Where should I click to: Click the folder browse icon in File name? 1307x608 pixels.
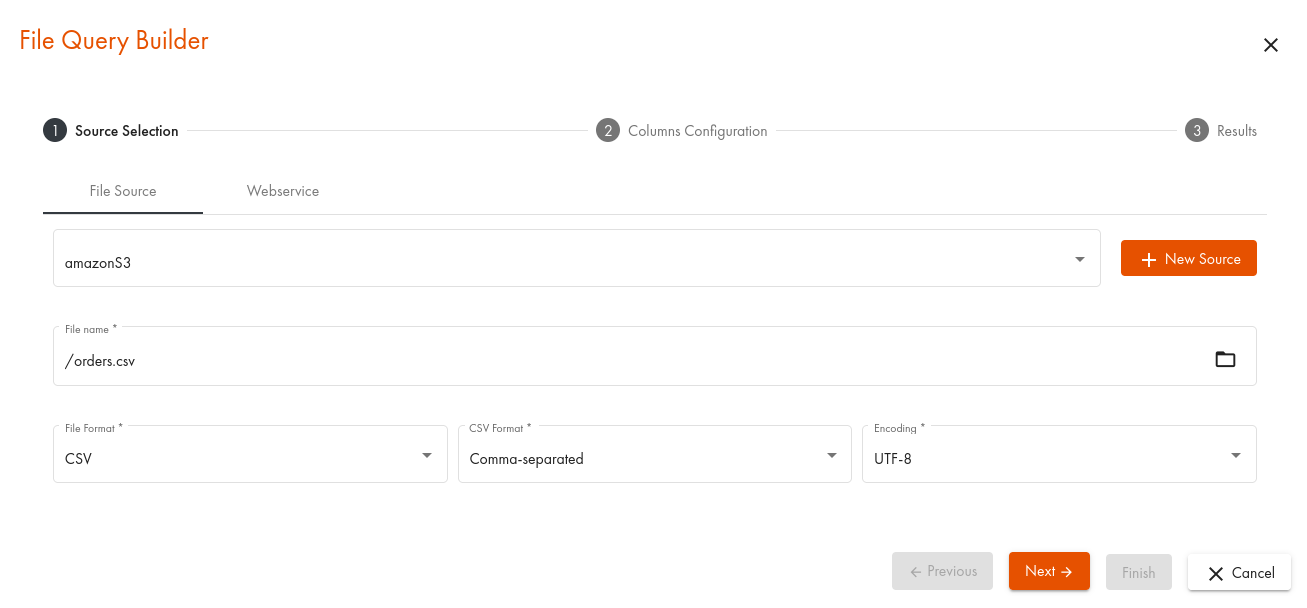click(1225, 360)
